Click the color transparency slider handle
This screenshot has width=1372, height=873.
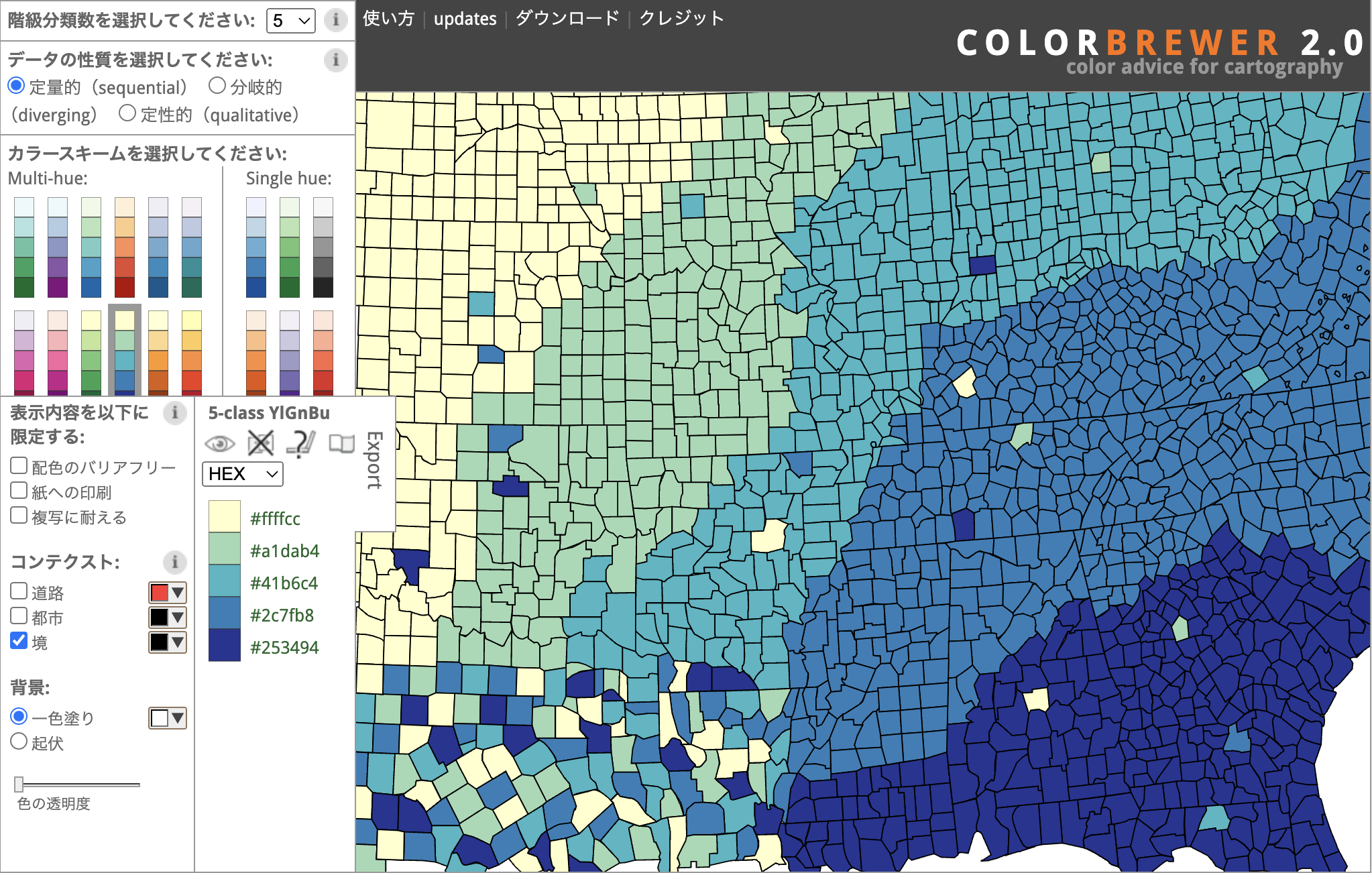[x=19, y=784]
